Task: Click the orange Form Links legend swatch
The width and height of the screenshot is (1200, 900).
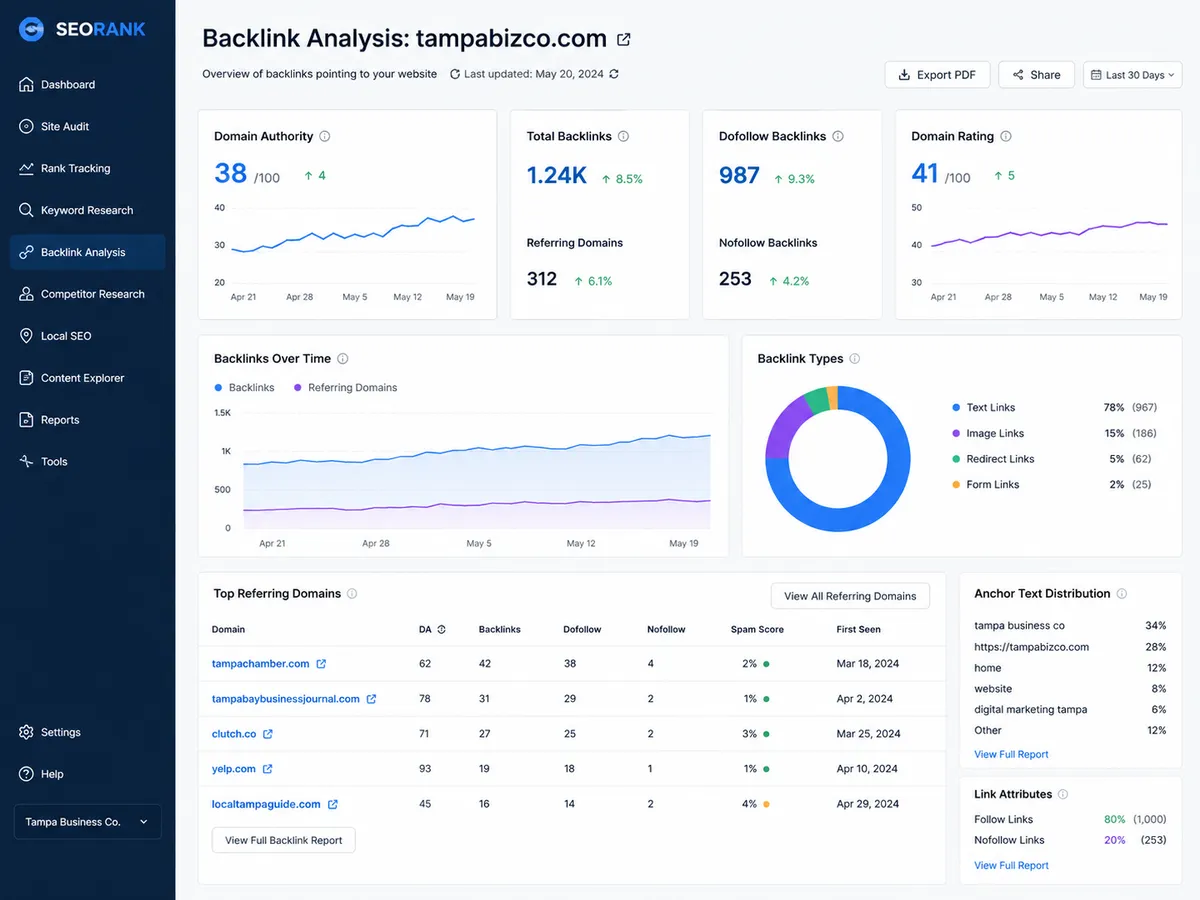Action: pos(957,485)
